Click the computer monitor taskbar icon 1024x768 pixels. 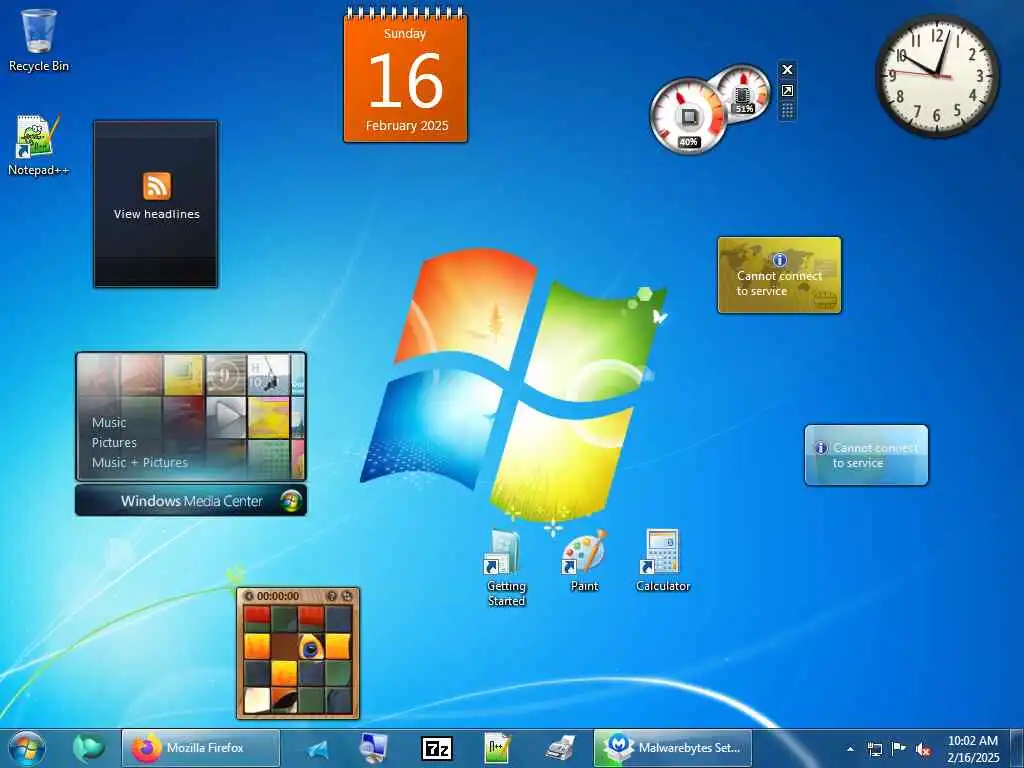374,748
